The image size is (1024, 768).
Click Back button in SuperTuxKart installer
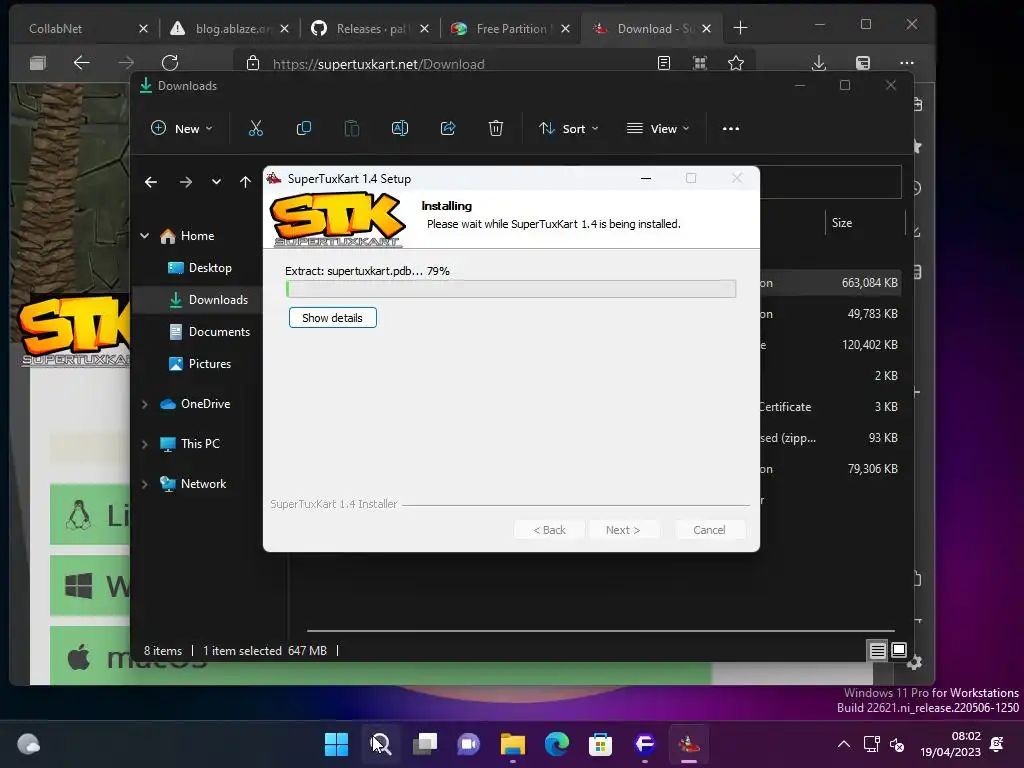click(549, 530)
